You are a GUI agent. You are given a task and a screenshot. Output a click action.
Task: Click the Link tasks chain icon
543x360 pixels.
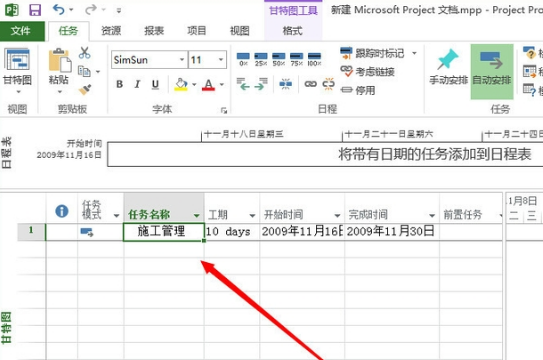click(x=310, y=84)
